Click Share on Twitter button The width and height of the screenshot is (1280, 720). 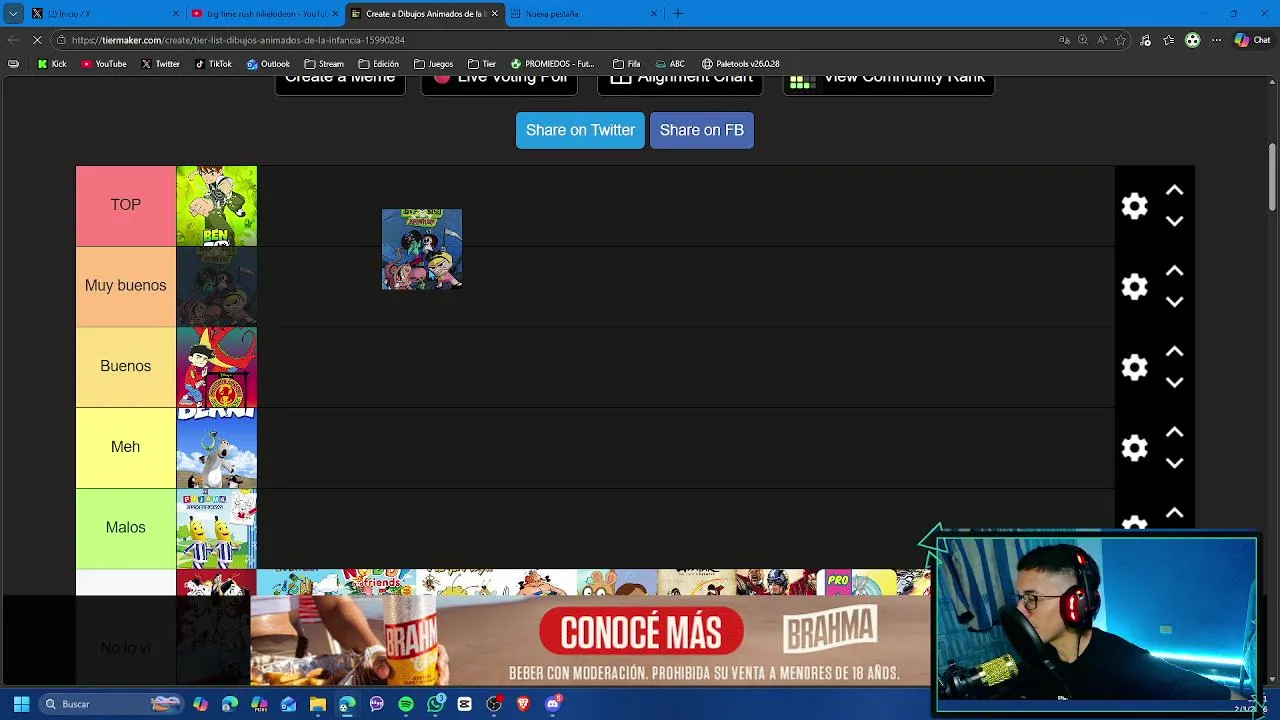point(580,130)
